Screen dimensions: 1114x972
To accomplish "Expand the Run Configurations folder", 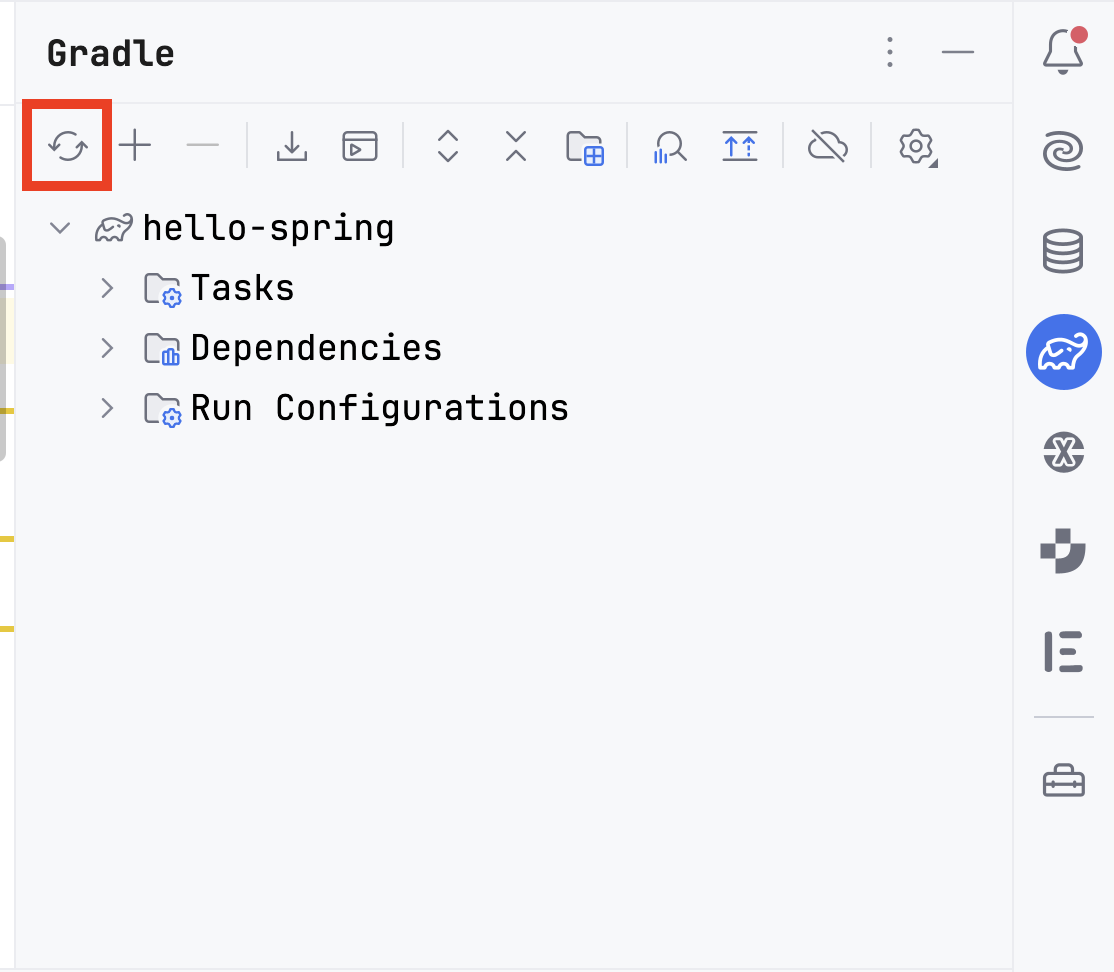I will point(107,409).
